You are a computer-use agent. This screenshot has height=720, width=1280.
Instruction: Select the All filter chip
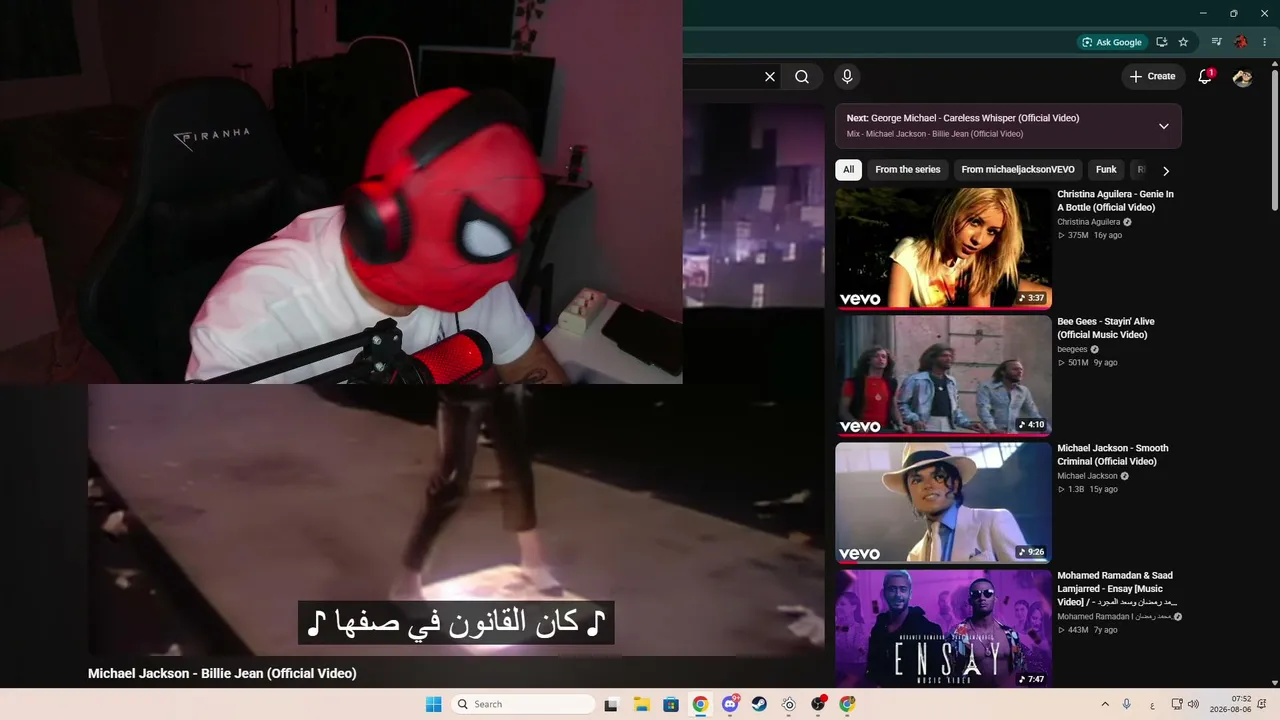[x=848, y=170]
